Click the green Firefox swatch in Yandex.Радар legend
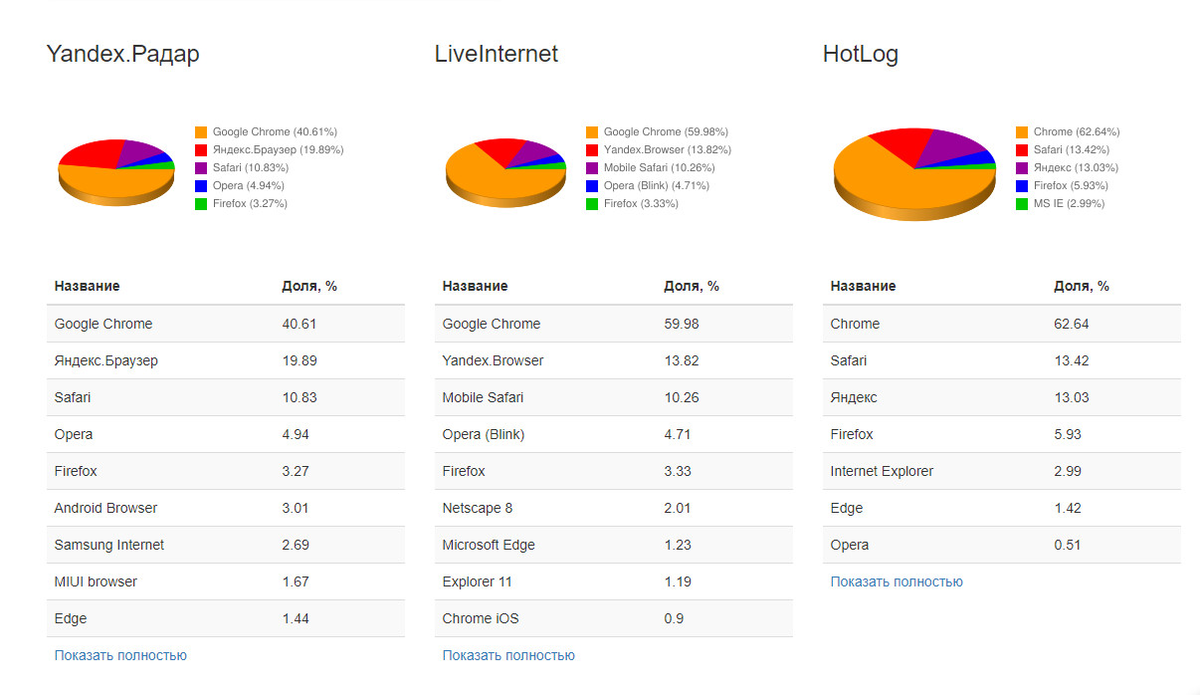The width and height of the screenshot is (1200, 695). click(201, 204)
